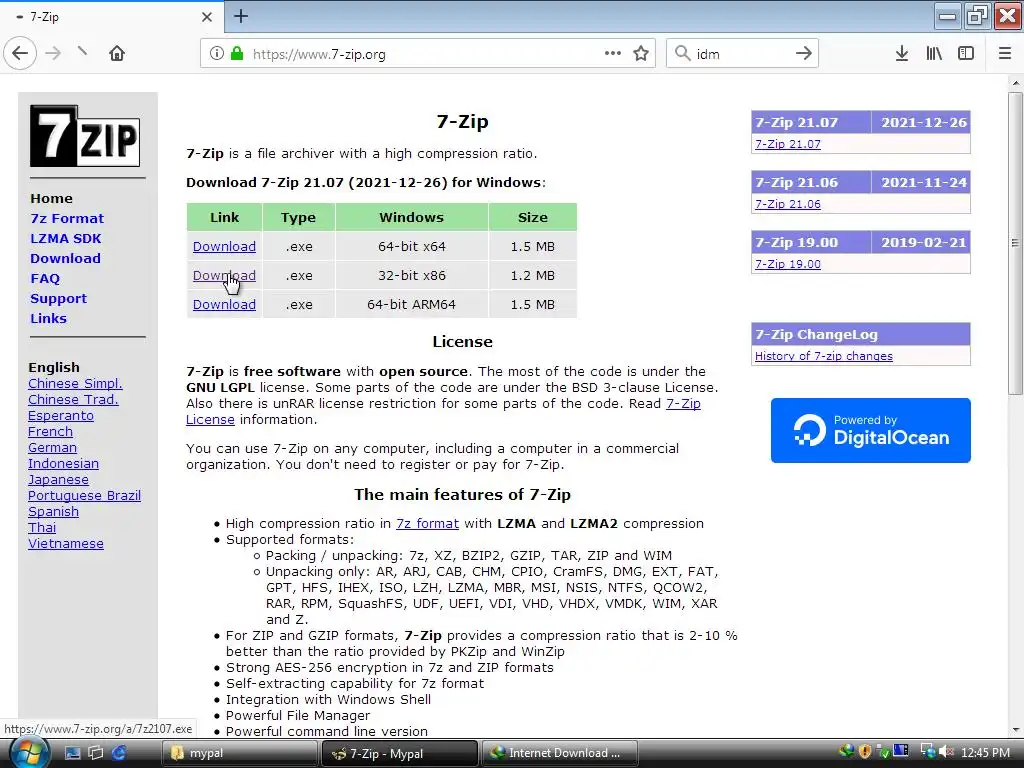Download the 64-bit ARM64 .exe
This screenshot has height=768, width=1024.
tap(224, 304)
